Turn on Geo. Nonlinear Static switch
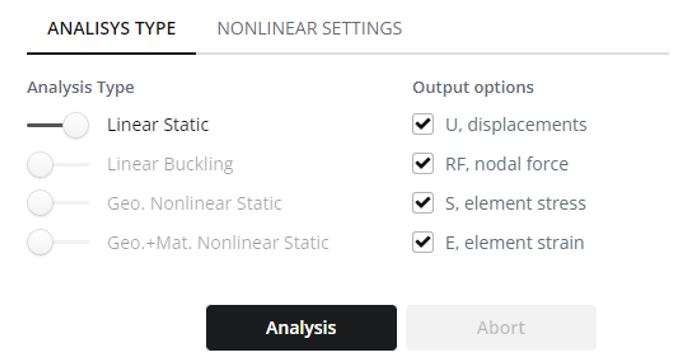 tap(58, 203)
